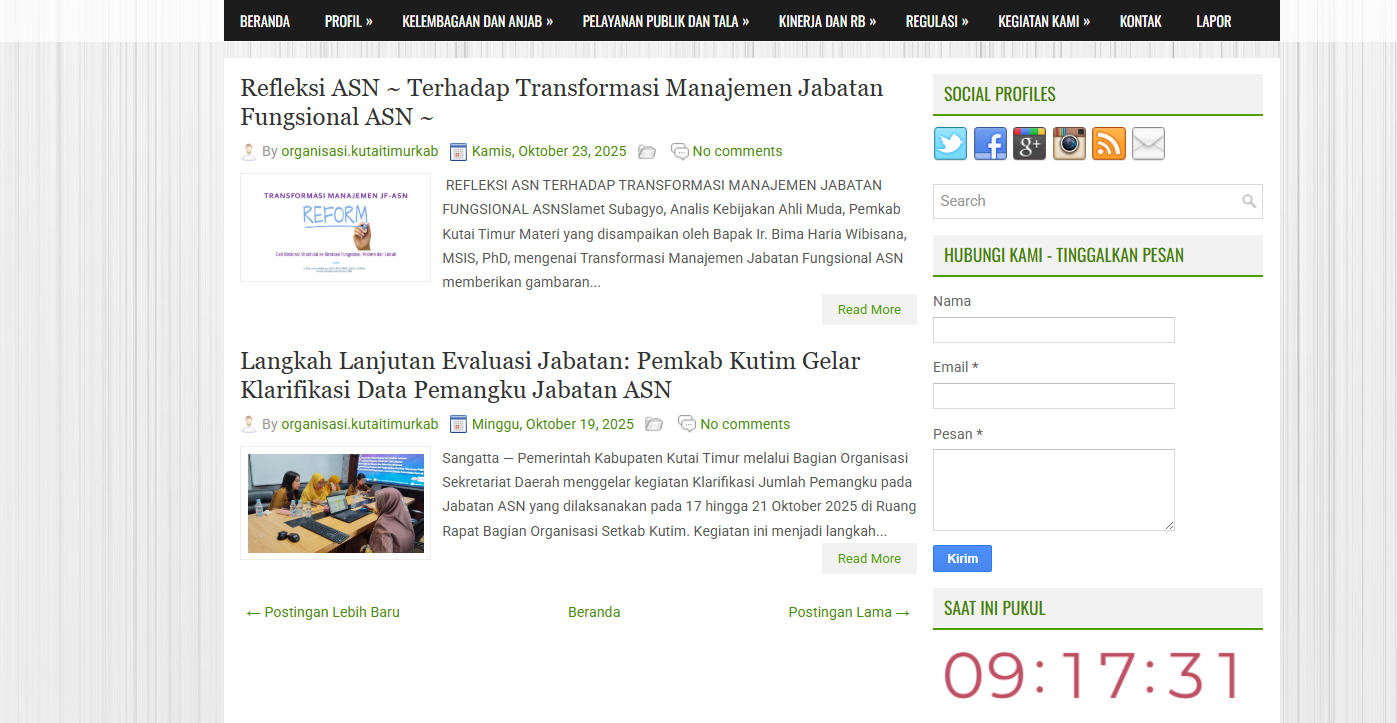Open Kinerja dan RB menu
Screen dimensions: 1397x723
click(x=827, y=21)
